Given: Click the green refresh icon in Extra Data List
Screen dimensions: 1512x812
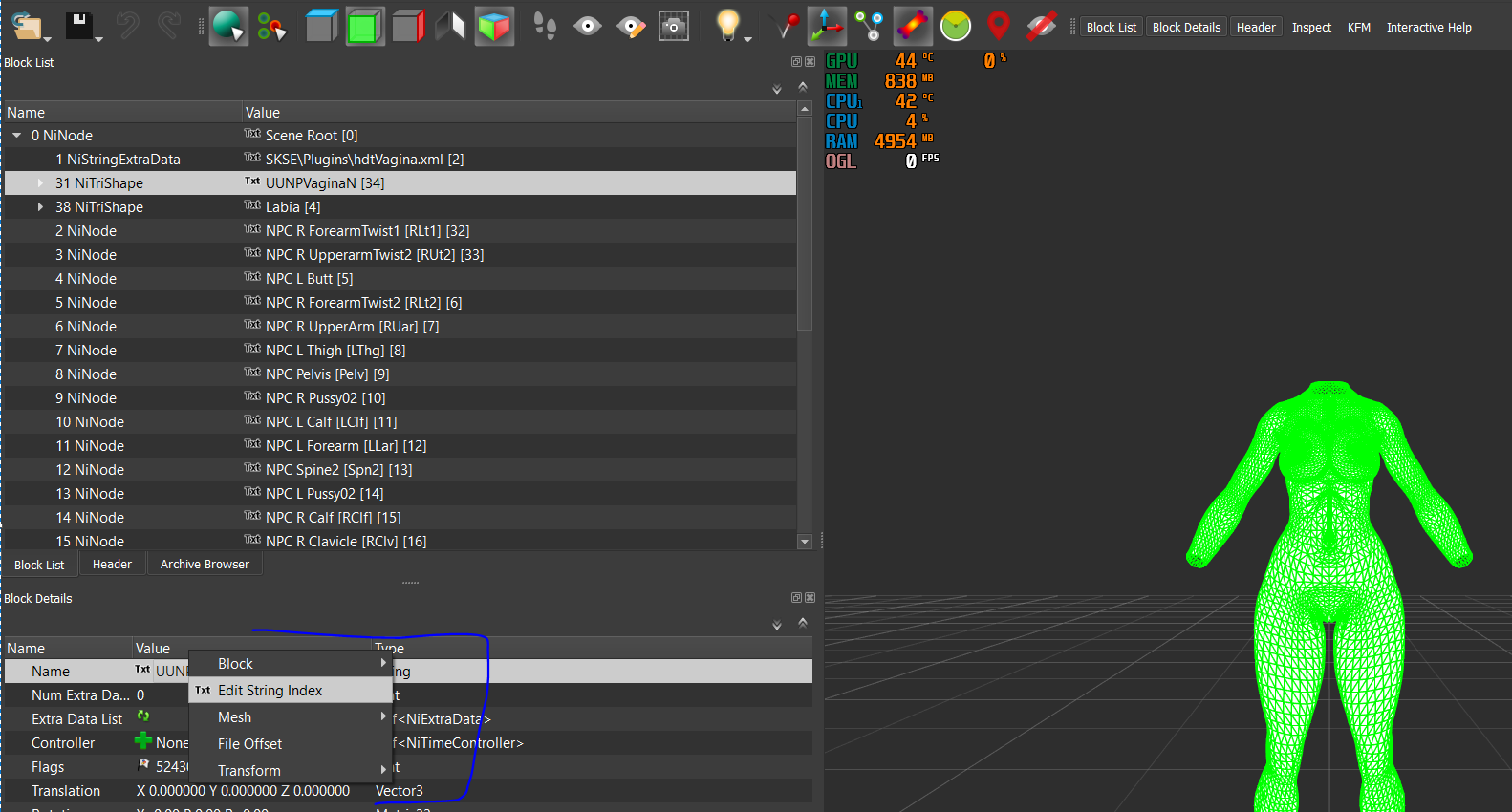Looking at the screenshot, I should click(x=143, y=716).
